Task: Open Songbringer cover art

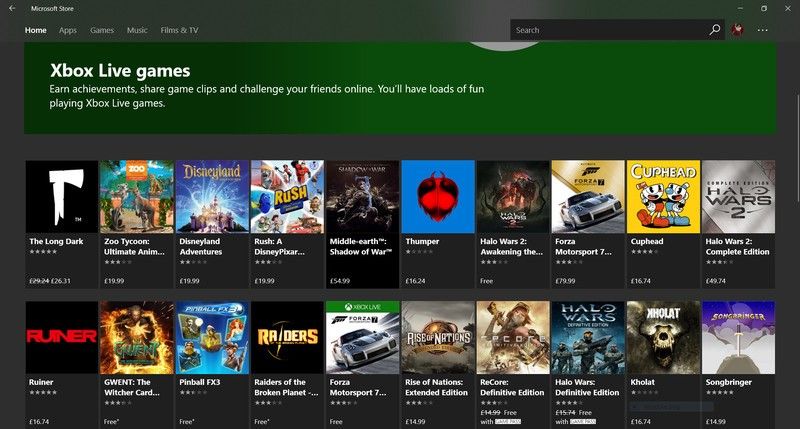Action: coord(739,338)
